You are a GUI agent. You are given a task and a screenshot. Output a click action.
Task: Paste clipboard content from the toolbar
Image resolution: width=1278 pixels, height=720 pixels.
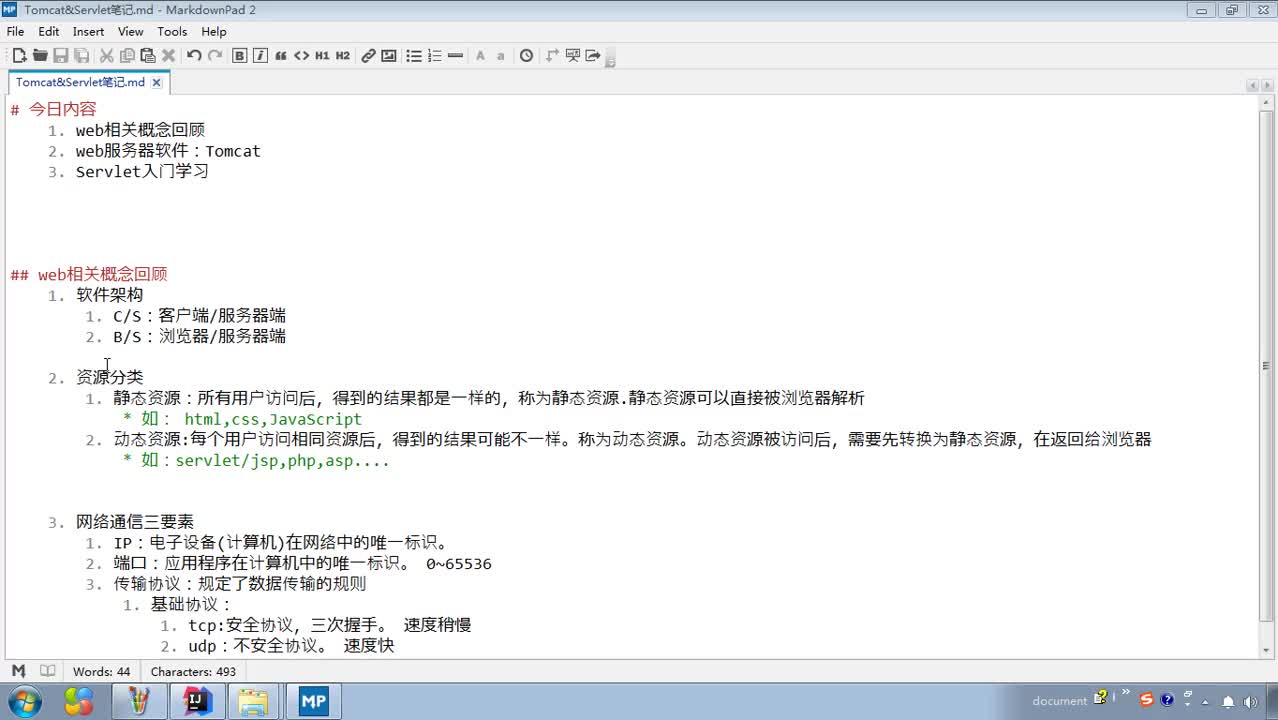tap(148, 56)
